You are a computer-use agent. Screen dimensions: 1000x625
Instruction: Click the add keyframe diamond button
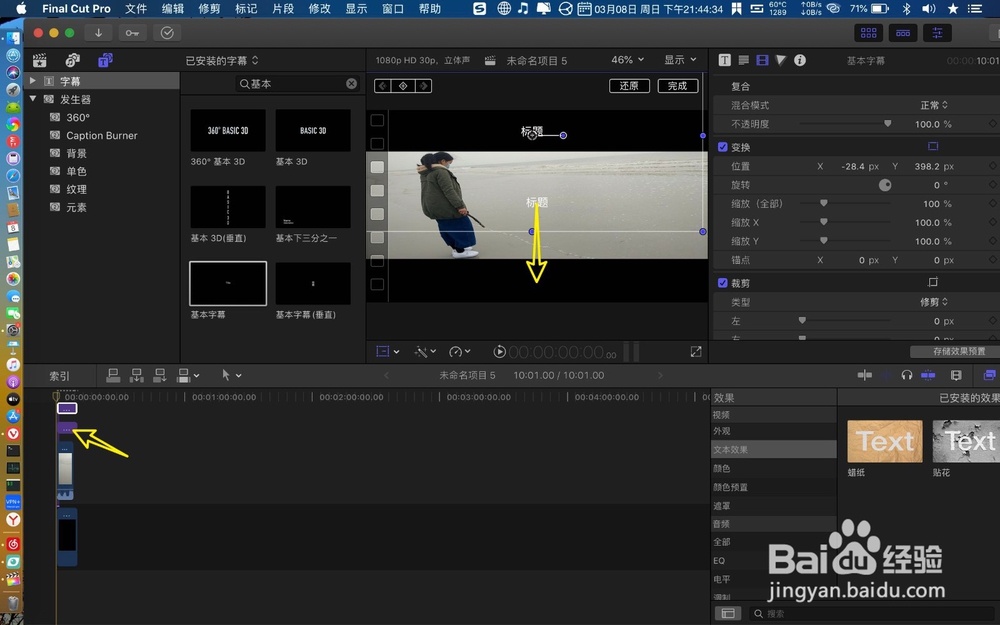pos(403,85)
